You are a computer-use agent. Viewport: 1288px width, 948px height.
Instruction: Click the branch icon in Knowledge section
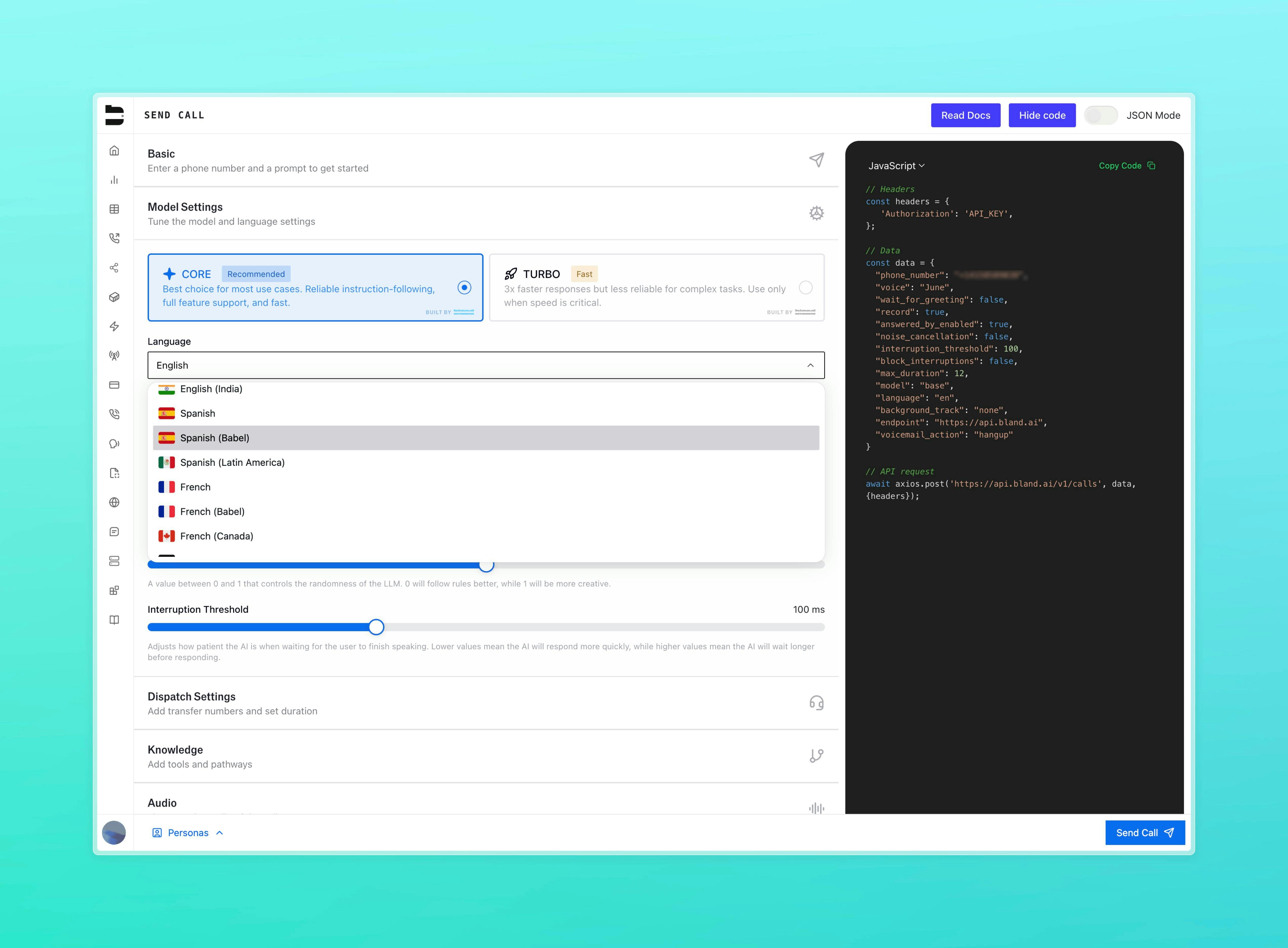click(816, 756)
